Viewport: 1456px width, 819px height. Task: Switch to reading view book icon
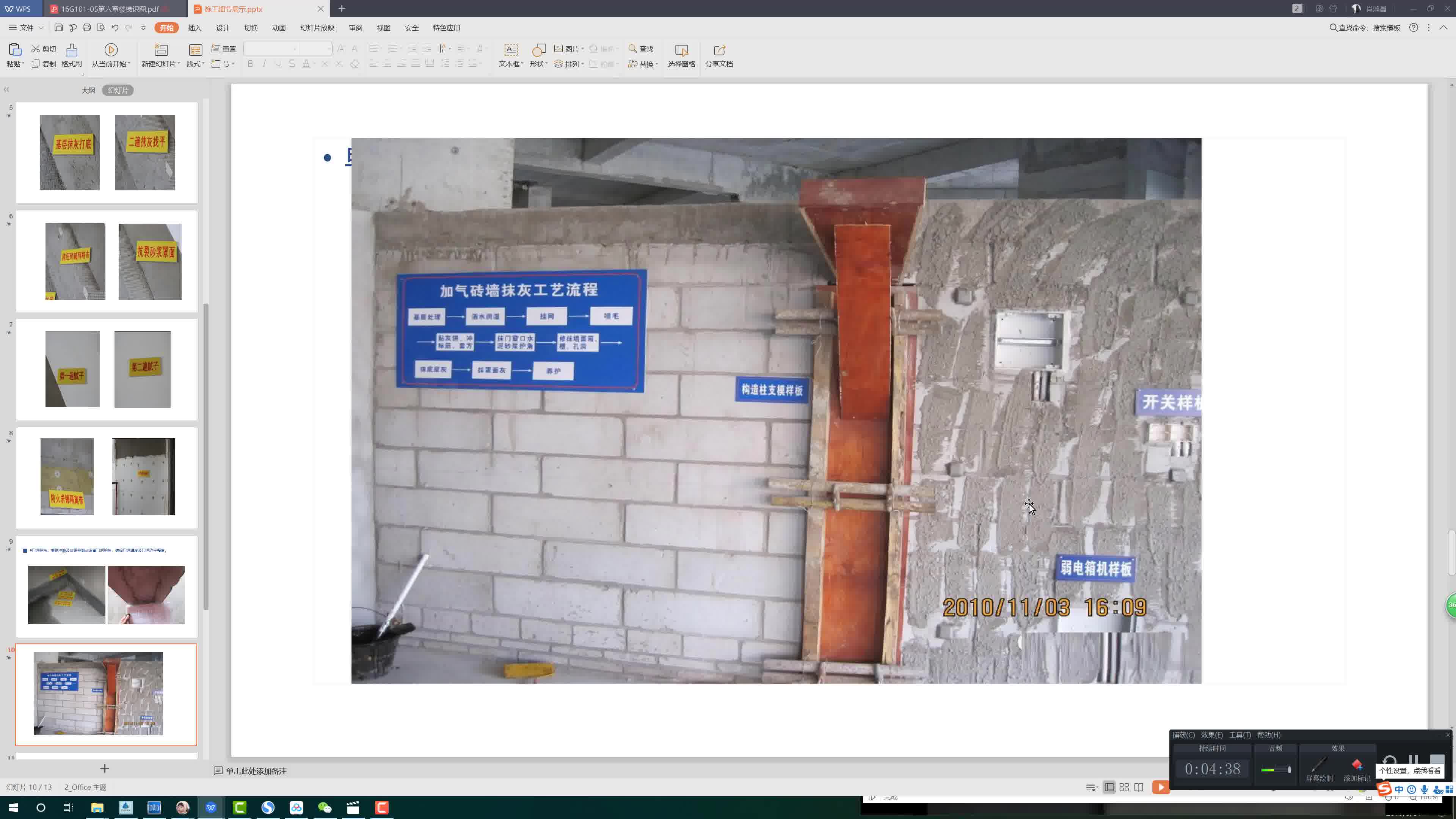point(1139,788)
